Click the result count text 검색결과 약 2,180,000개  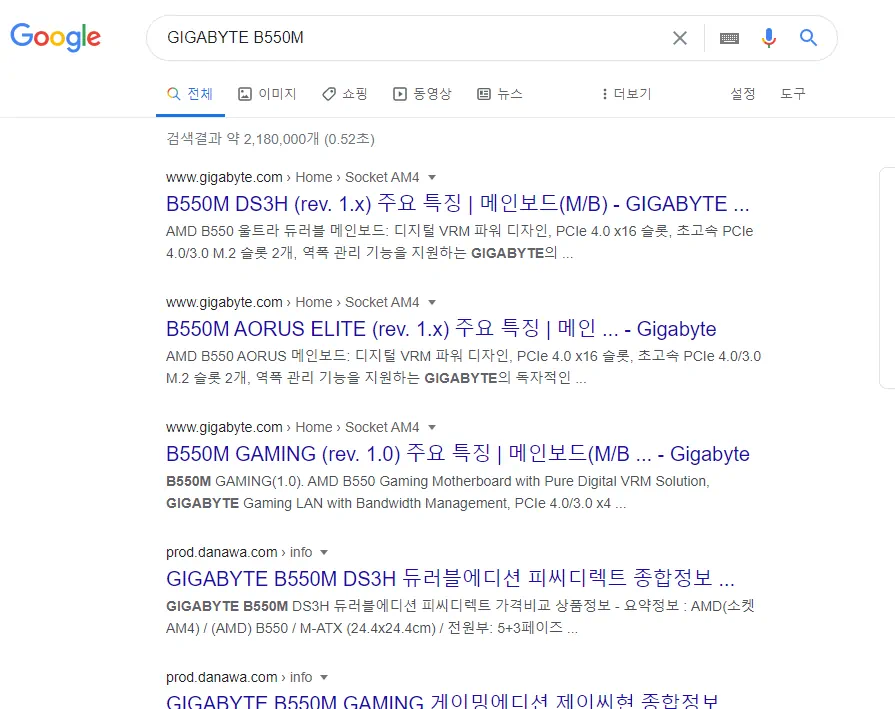pyautogui.click(x=270, y=139)
